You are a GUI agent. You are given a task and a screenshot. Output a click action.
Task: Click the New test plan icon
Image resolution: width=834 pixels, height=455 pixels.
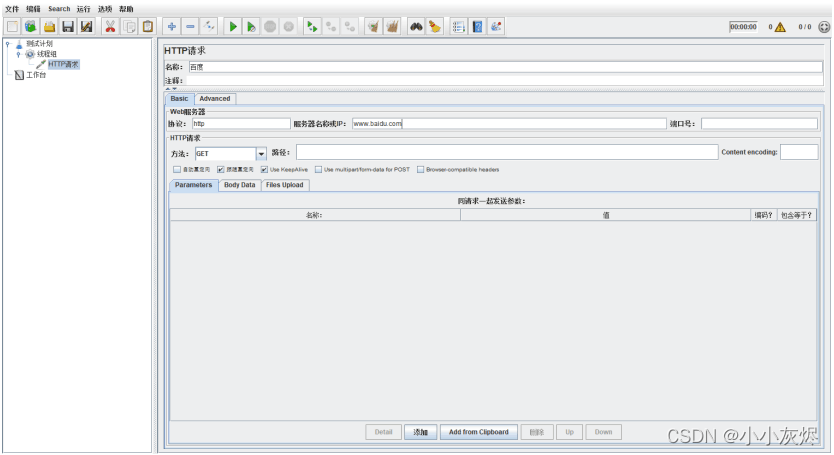[12, 26]
